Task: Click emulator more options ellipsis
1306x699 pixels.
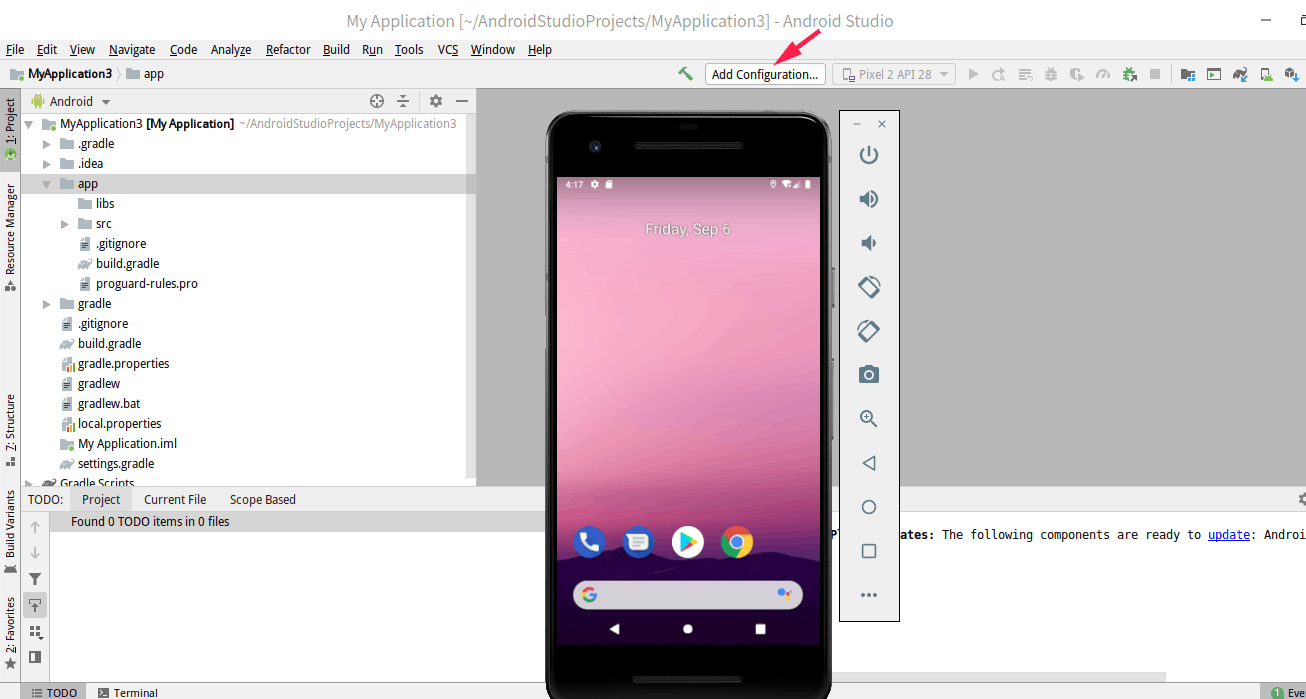Action: (x=869, y=595)
